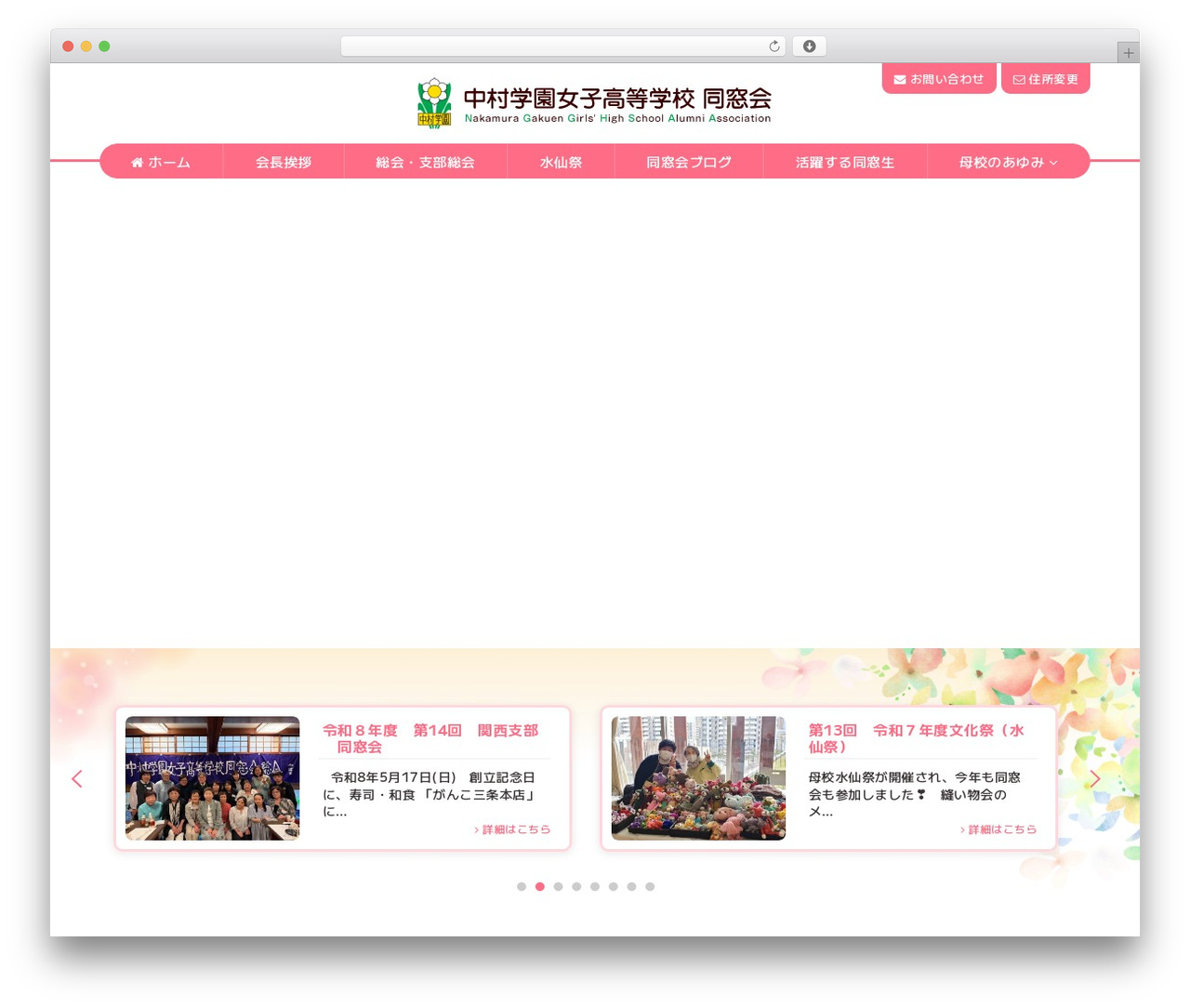The image size is (1190, 1008).
Task: Minimize the window with the yellow button
Action: (x=86, y=46)
